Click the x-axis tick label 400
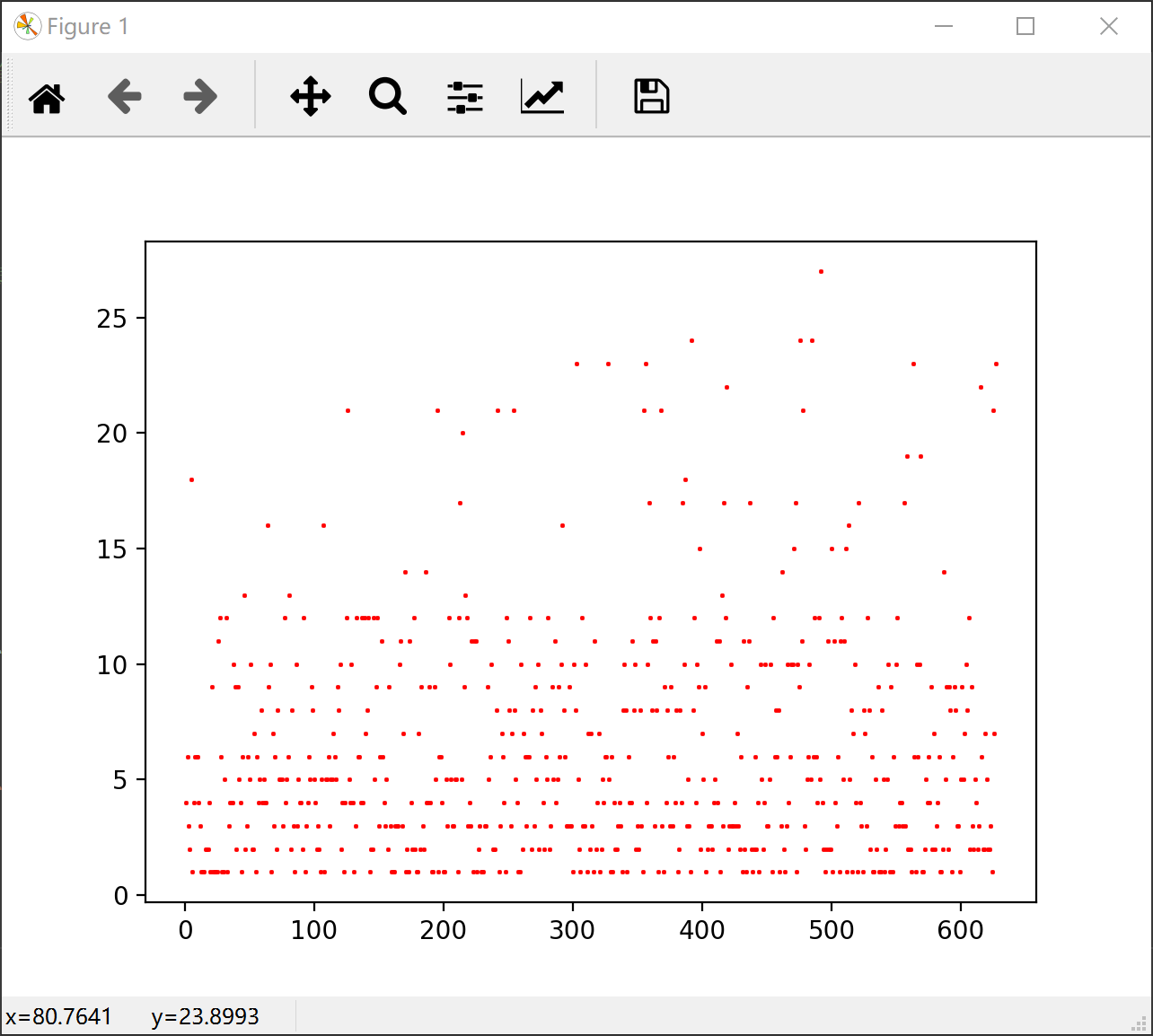1153x1036 pixels. (702, 930)
